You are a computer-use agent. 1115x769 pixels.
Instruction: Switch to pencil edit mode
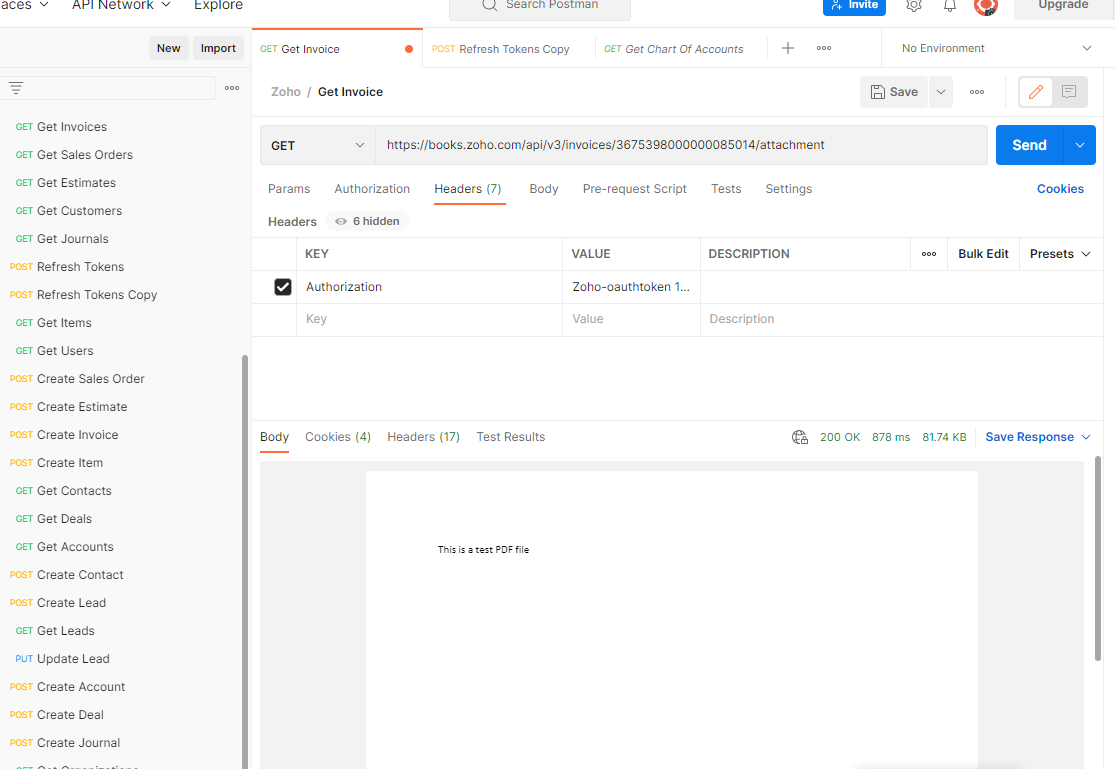1036,92
